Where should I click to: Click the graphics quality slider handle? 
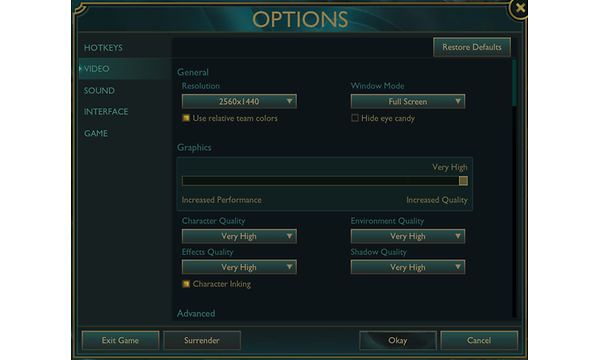[x=463, y=181]
